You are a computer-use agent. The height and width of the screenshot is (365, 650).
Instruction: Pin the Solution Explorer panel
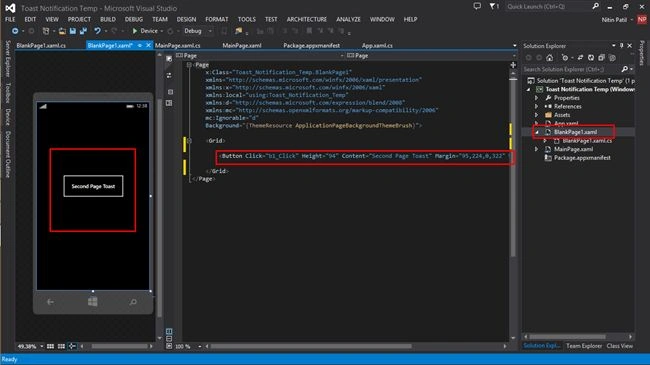coord(621,46)
